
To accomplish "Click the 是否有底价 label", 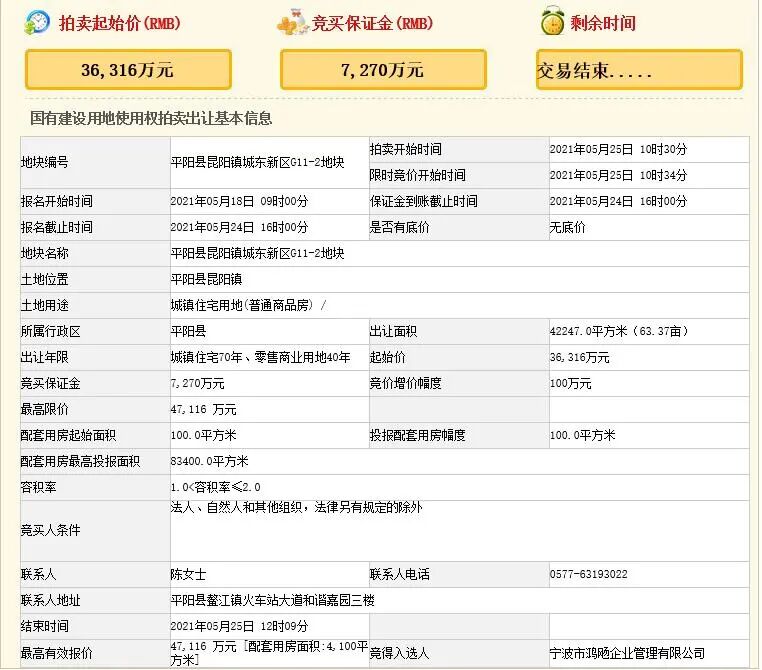I will (399, 227).
